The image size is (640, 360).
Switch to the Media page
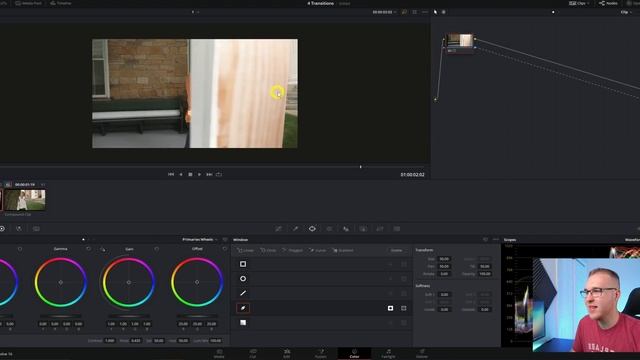coord(219,353)
